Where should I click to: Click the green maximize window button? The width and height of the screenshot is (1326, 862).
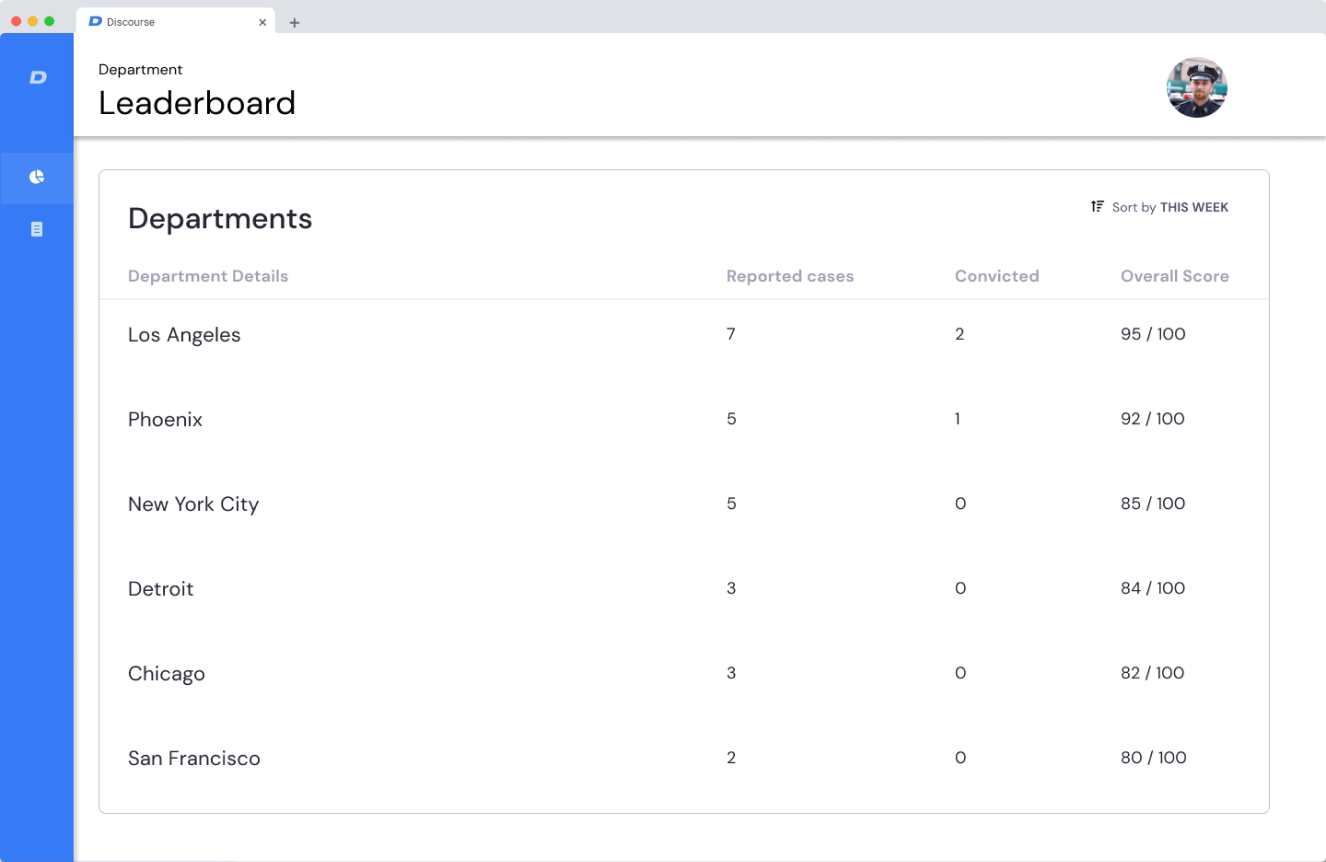(49, 21)
